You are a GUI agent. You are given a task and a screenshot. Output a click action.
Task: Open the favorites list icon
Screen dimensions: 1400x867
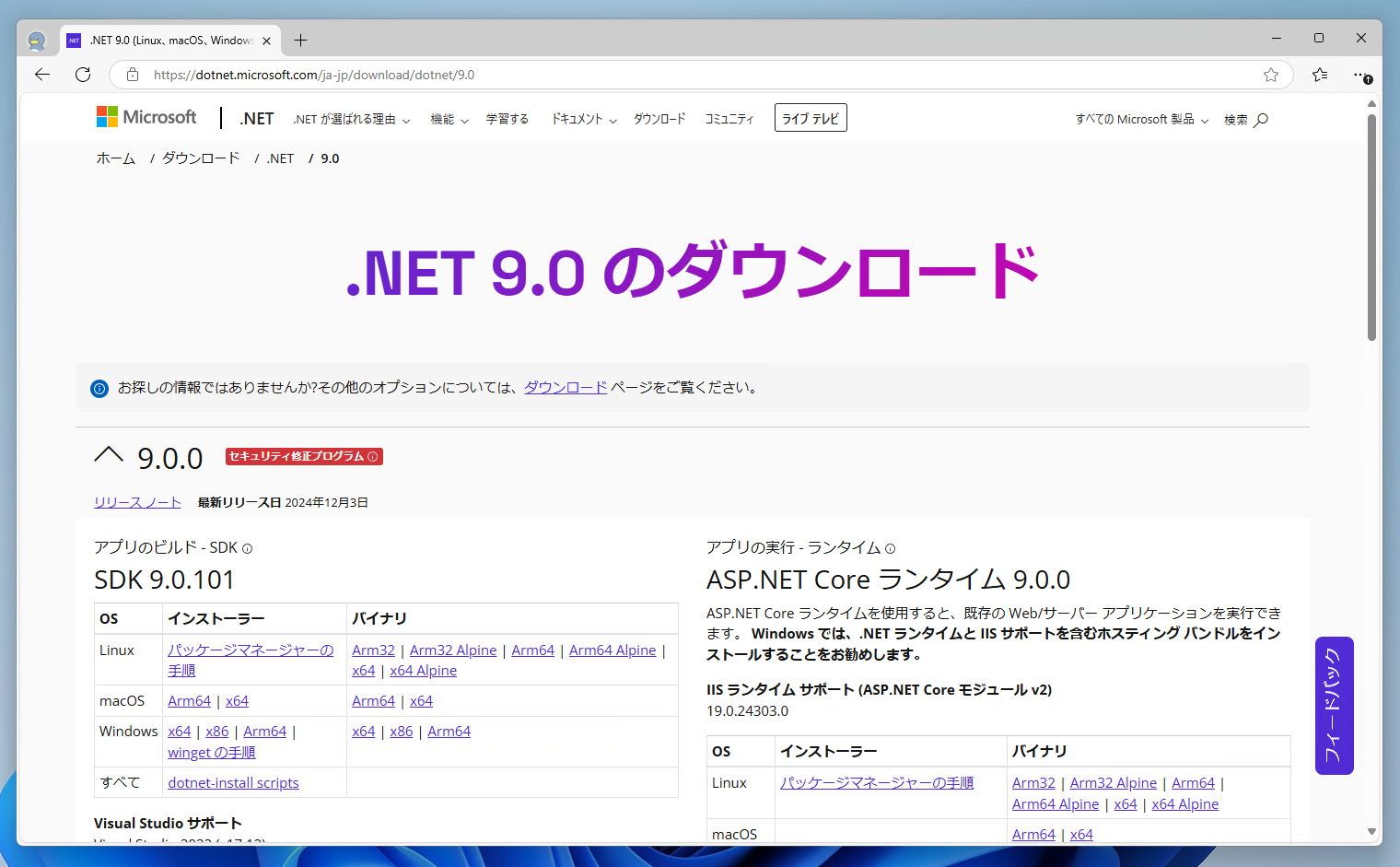1320,75
